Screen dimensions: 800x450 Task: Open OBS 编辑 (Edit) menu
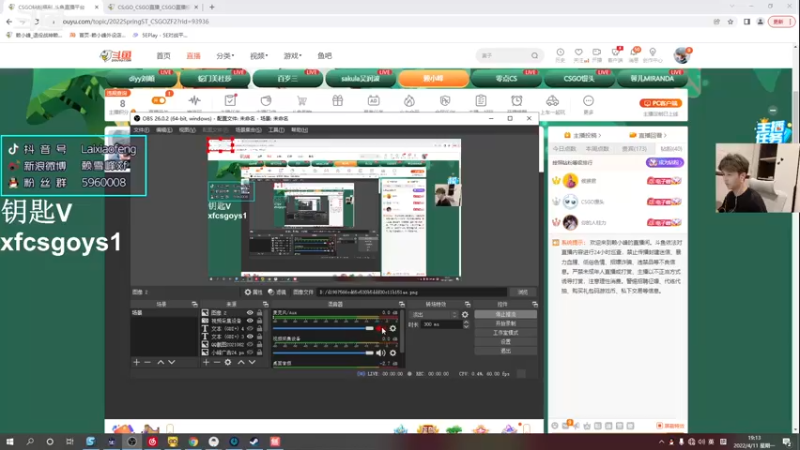coord(164,130)
